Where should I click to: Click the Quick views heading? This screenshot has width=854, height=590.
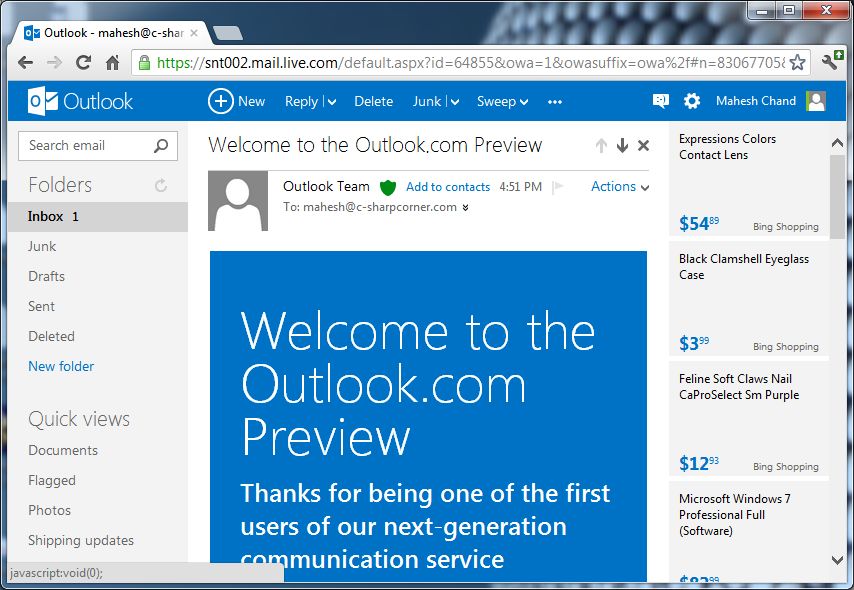[79, 419]
